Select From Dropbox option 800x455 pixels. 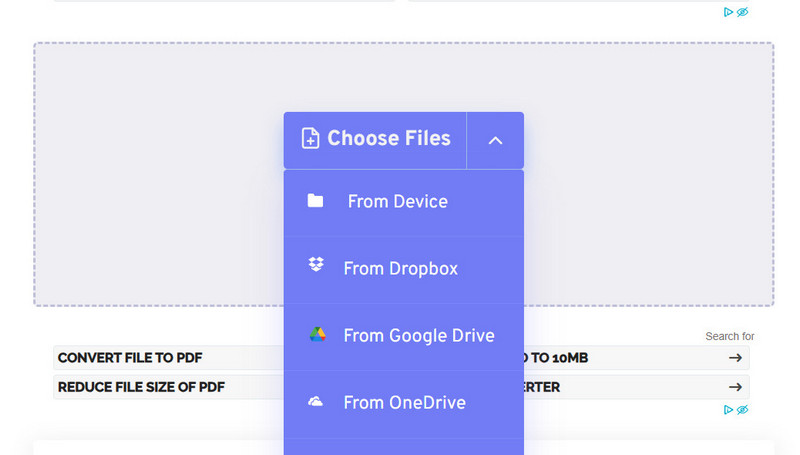[404, 269]
